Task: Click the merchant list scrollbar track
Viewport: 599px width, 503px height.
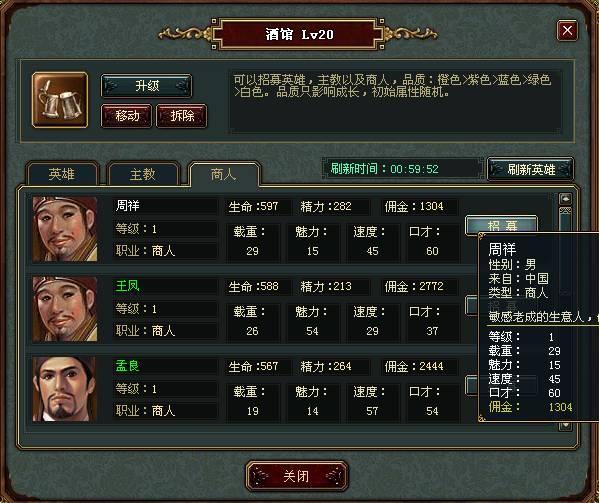Action: coord(565,218)
